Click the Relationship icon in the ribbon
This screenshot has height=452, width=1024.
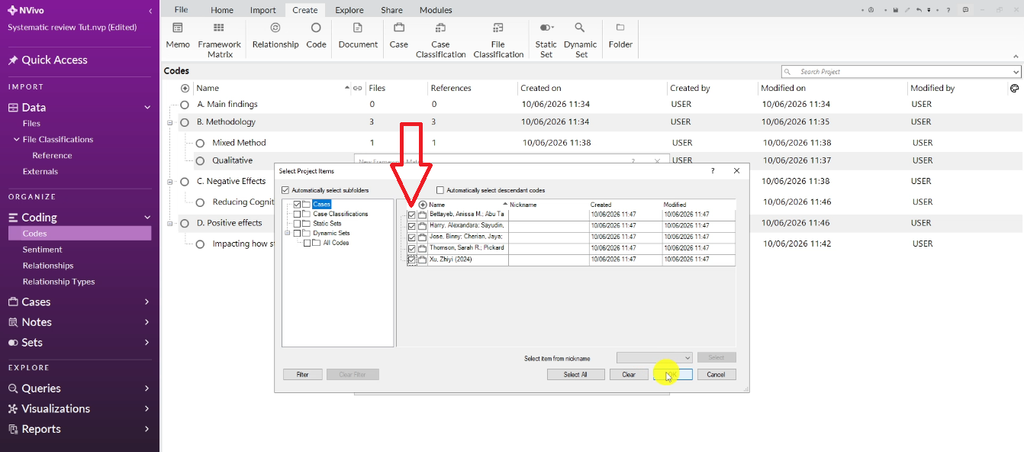click(x=276, y=28)
